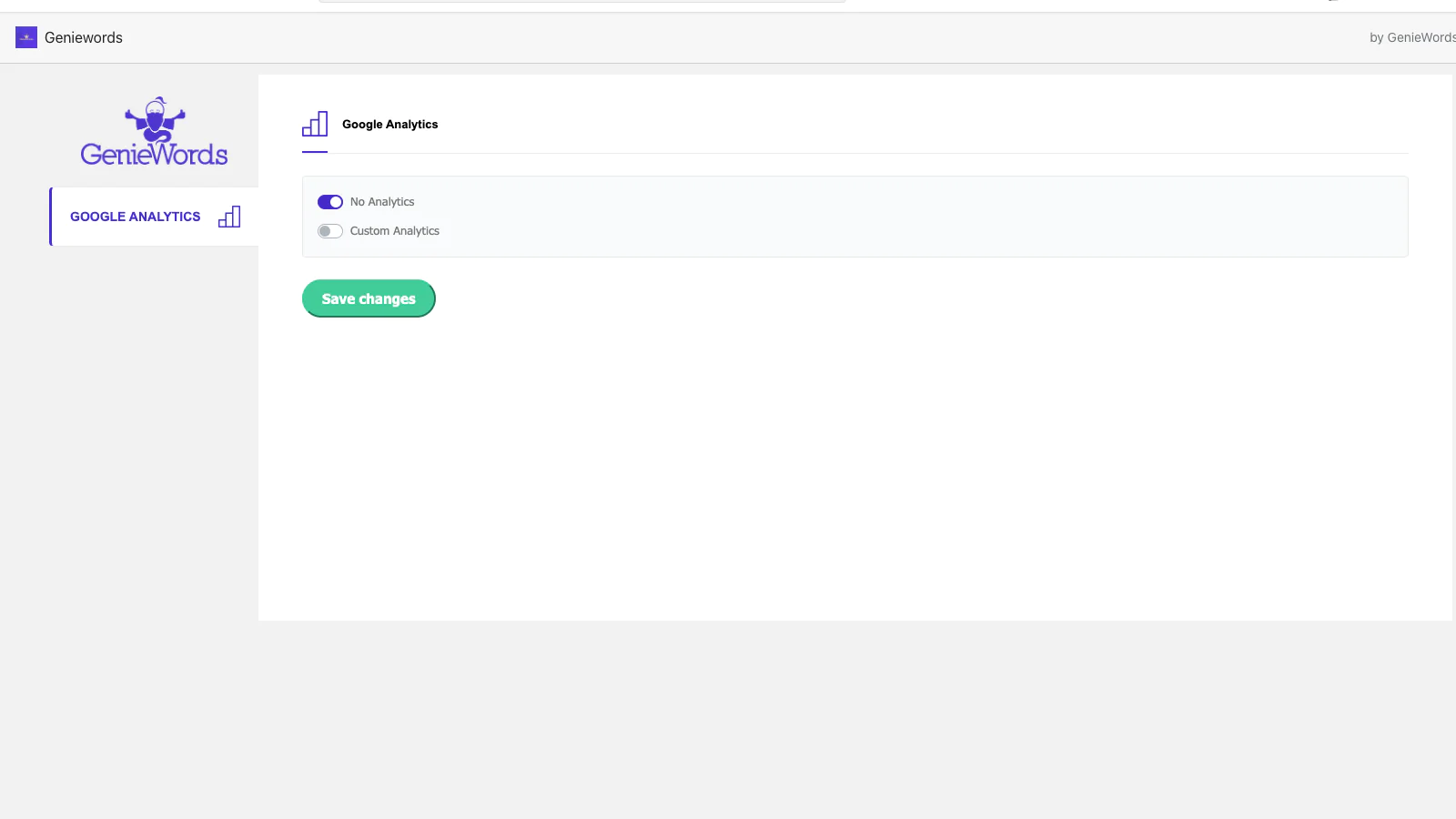1456x819 pixels.
Task: Enable the Custom Analytics toggle
Action: tap(330, 231)
